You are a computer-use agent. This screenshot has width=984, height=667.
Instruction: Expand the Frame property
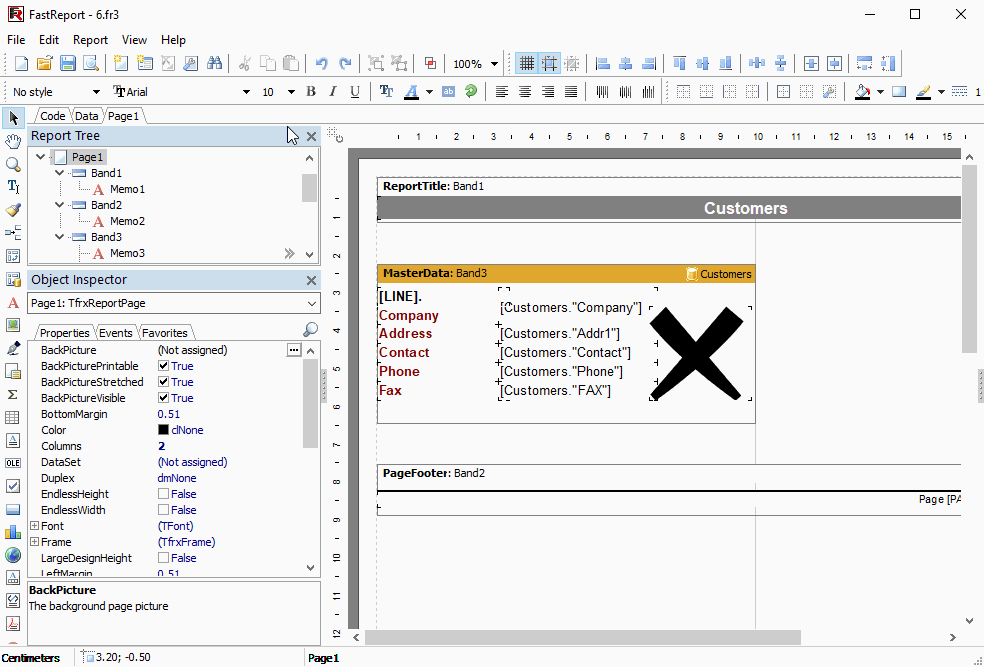click(x=35, y=542)
